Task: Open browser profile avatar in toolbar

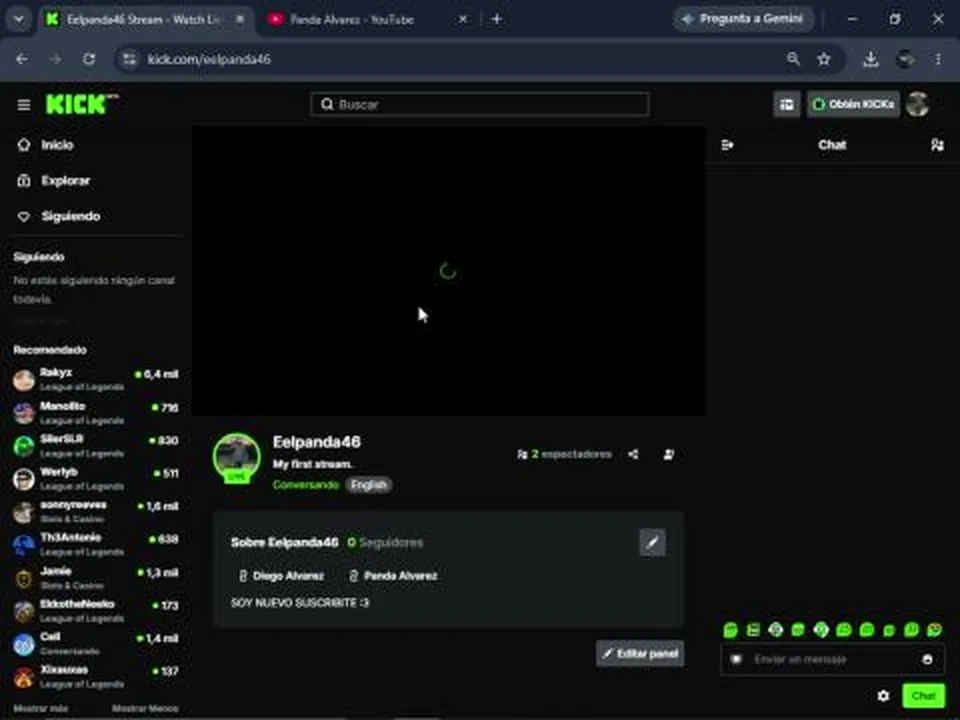Action: click(906, 59)
